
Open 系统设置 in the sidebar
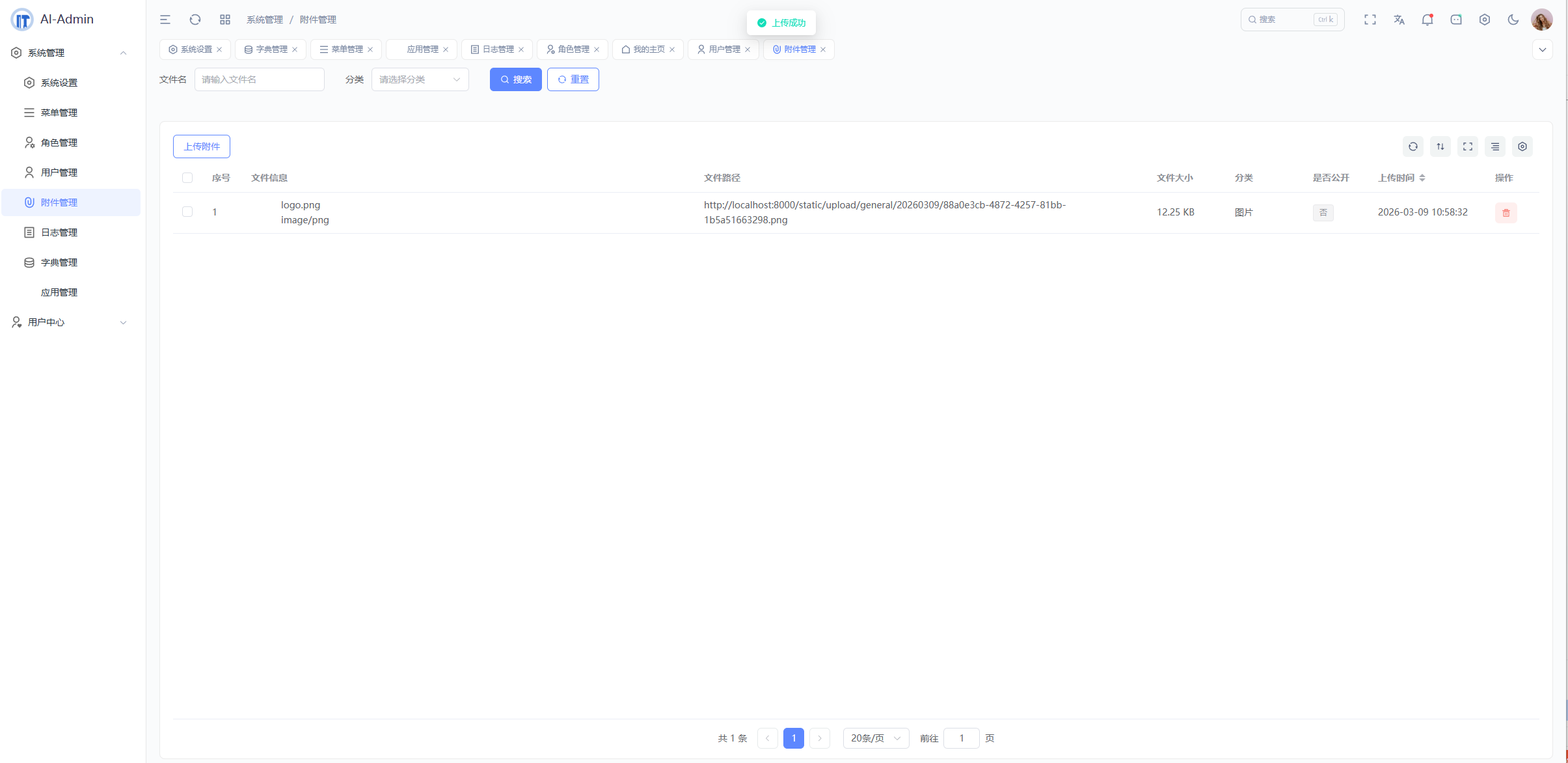click(x=70, y=83)
